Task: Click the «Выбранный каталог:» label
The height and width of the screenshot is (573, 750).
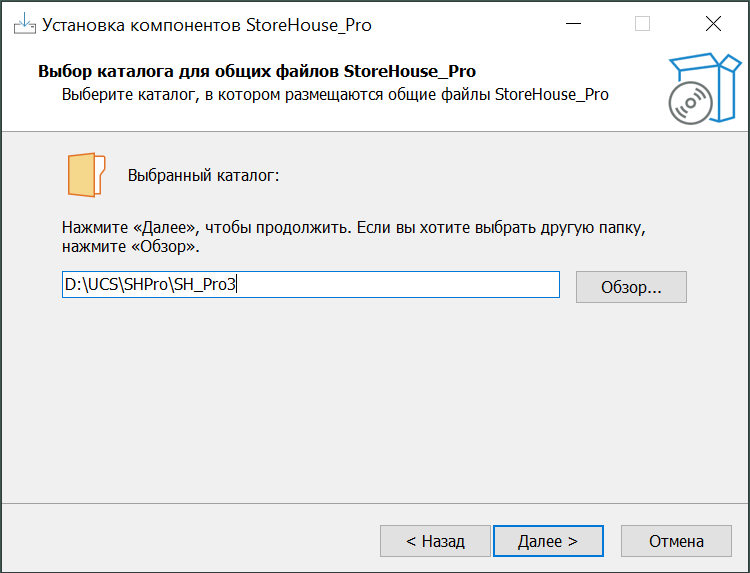Action: 203,175
